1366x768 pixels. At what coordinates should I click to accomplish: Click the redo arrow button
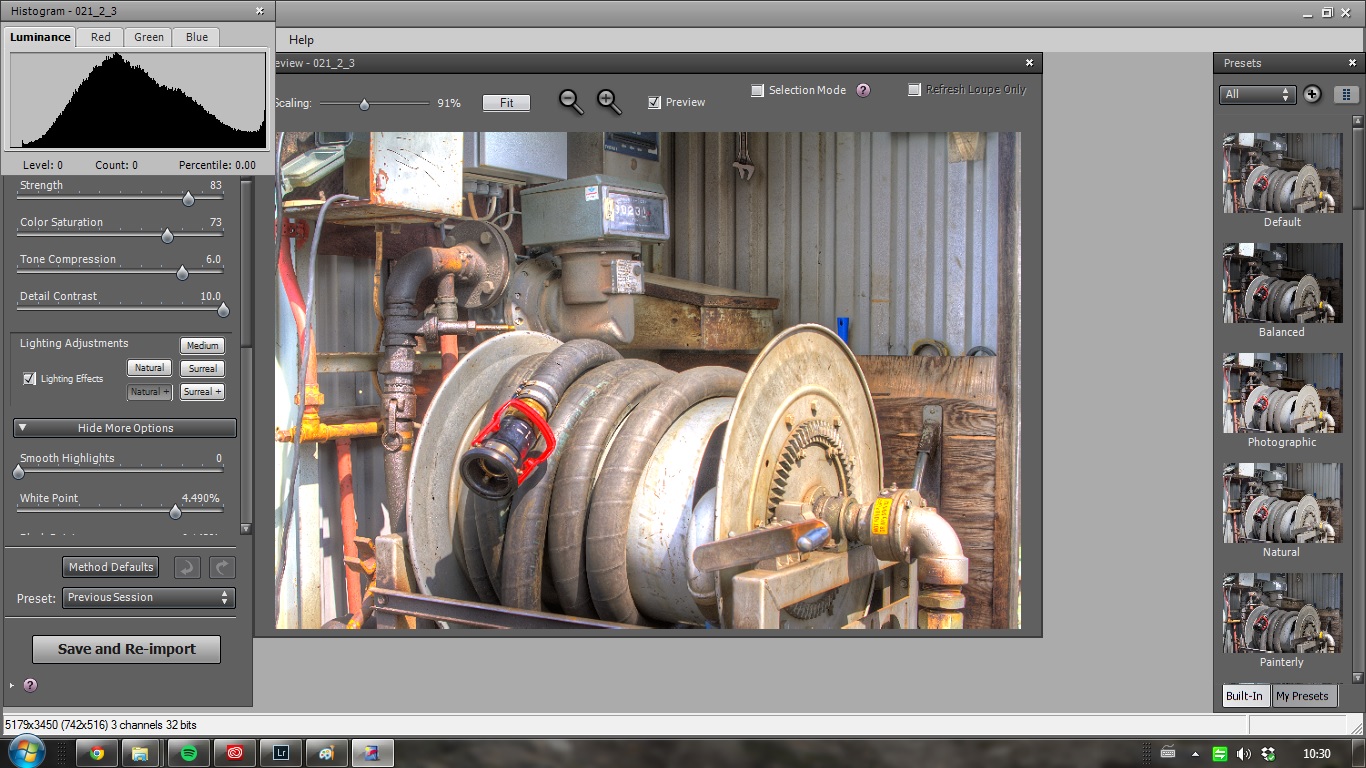(x=222, y=567)
